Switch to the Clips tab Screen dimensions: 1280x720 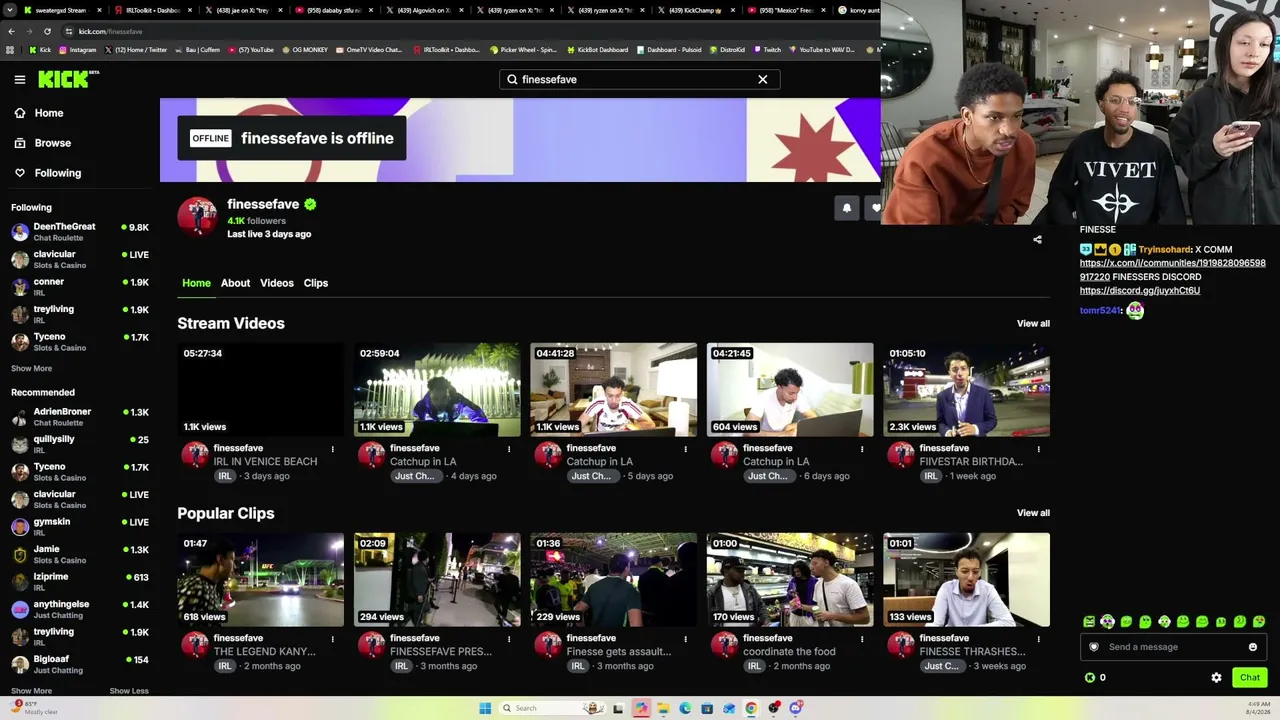coord(316,283)
